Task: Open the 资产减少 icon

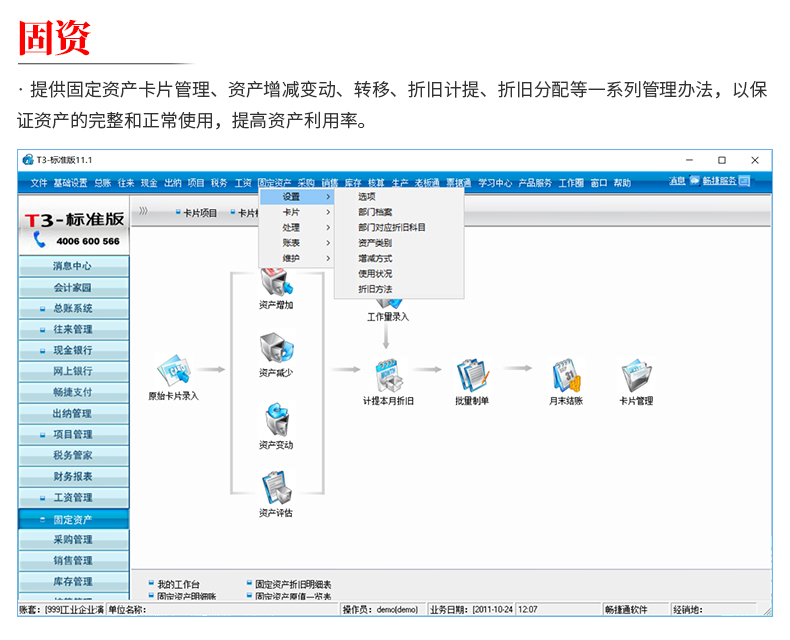Action: click(276, 348)
